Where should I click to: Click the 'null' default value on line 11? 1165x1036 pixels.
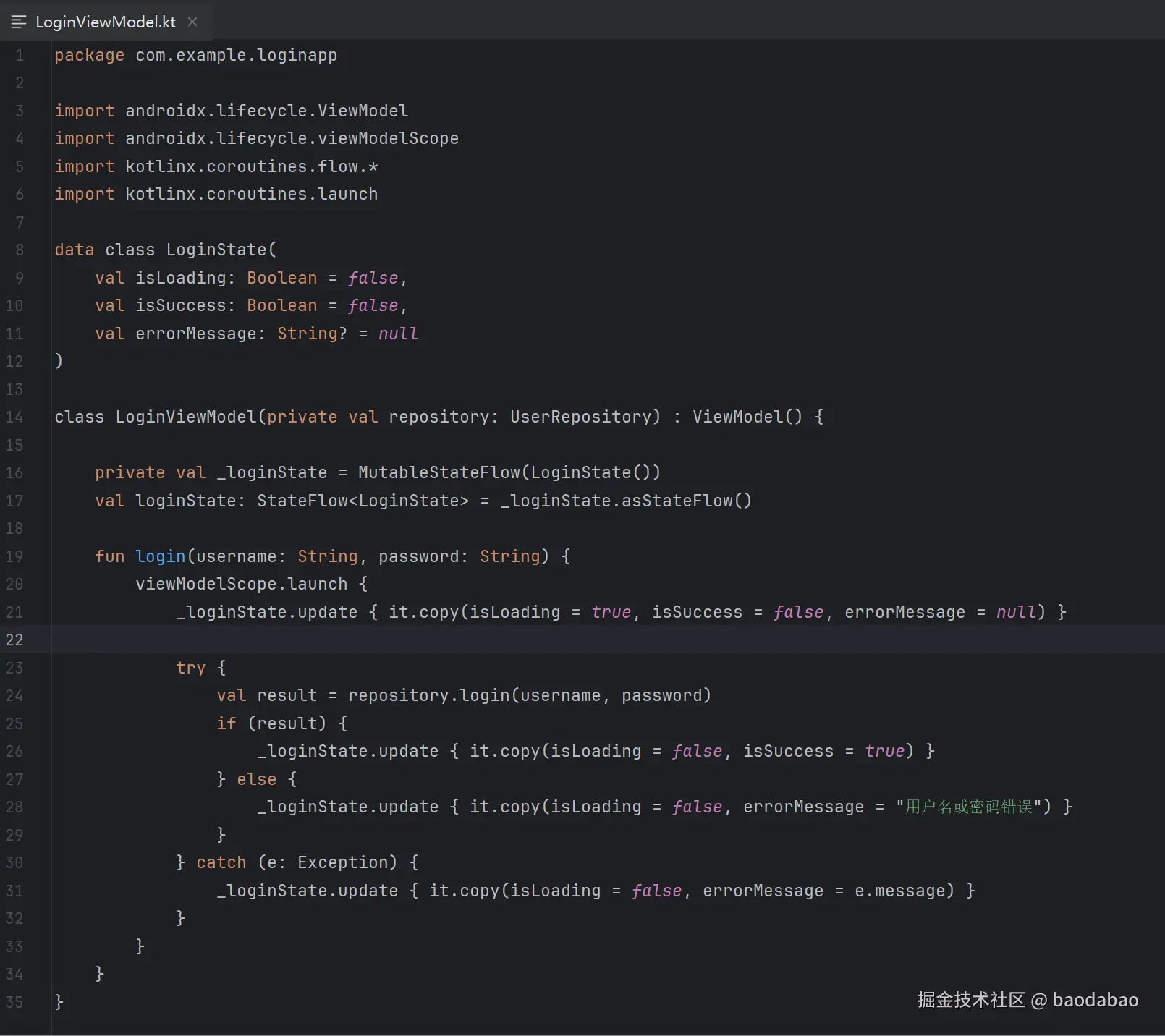coord(398,334)
